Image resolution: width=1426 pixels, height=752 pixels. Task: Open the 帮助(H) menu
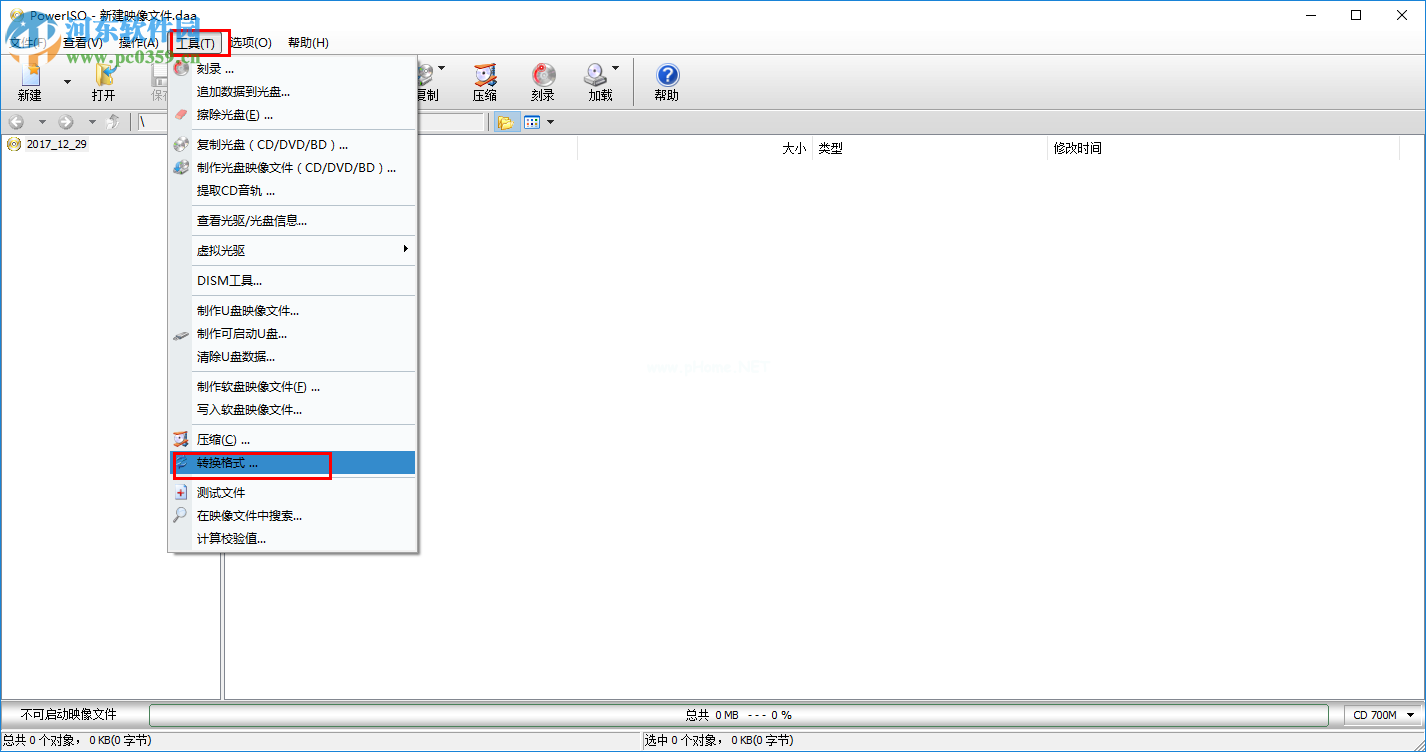pos(308,43)
